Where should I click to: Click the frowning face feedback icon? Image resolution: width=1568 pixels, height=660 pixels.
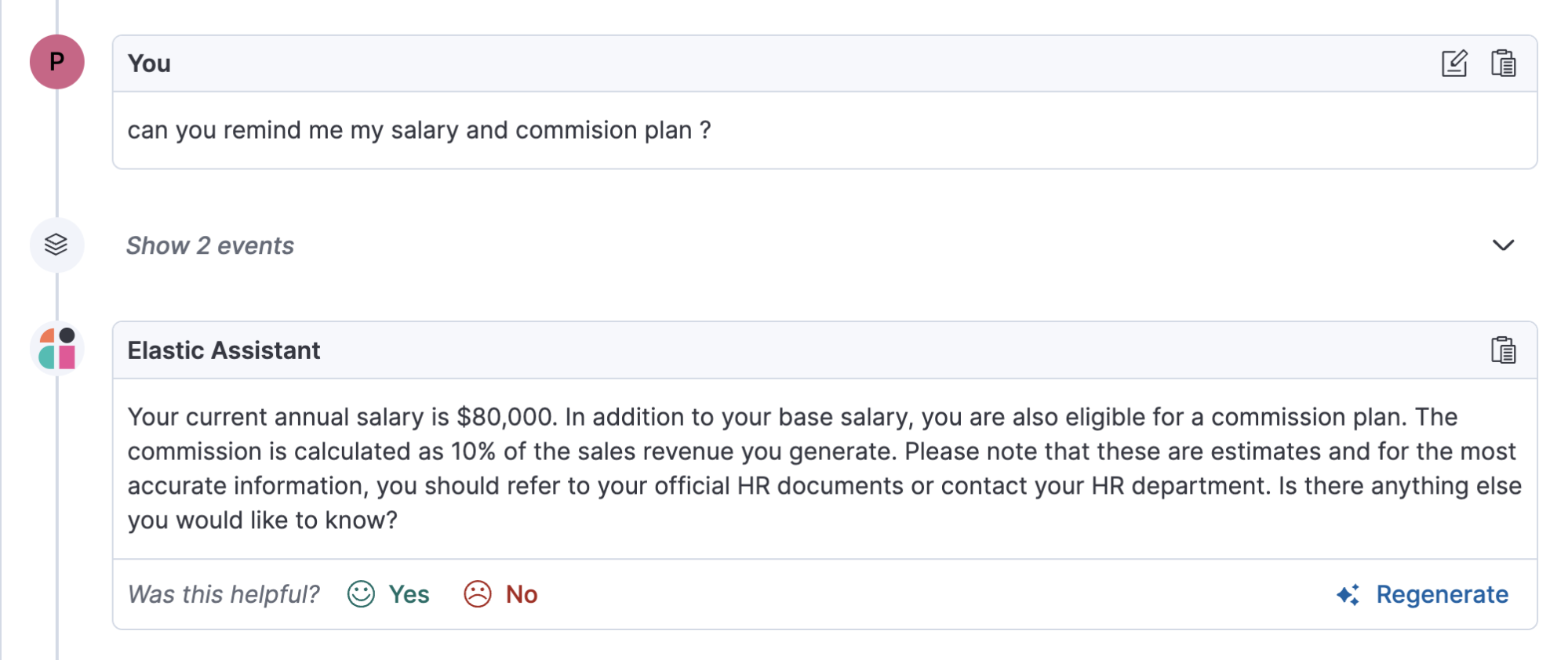(x=478, y=594)
